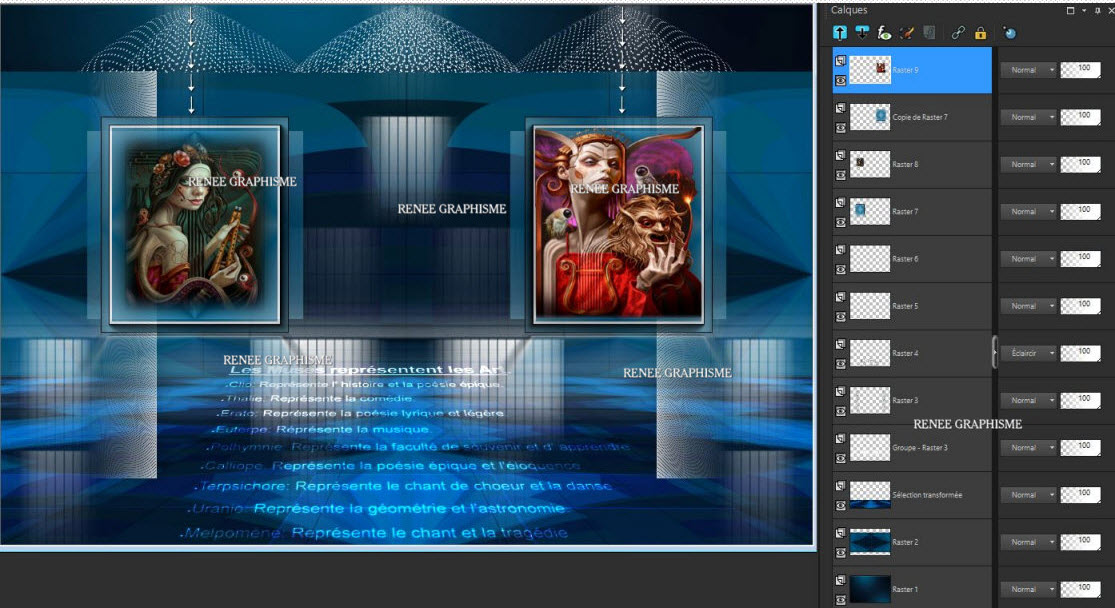The width and height of the screenshot is (1115, 608).
Task: Open blend mode dropdown for Raster 7
Action: coord(1028,211)
